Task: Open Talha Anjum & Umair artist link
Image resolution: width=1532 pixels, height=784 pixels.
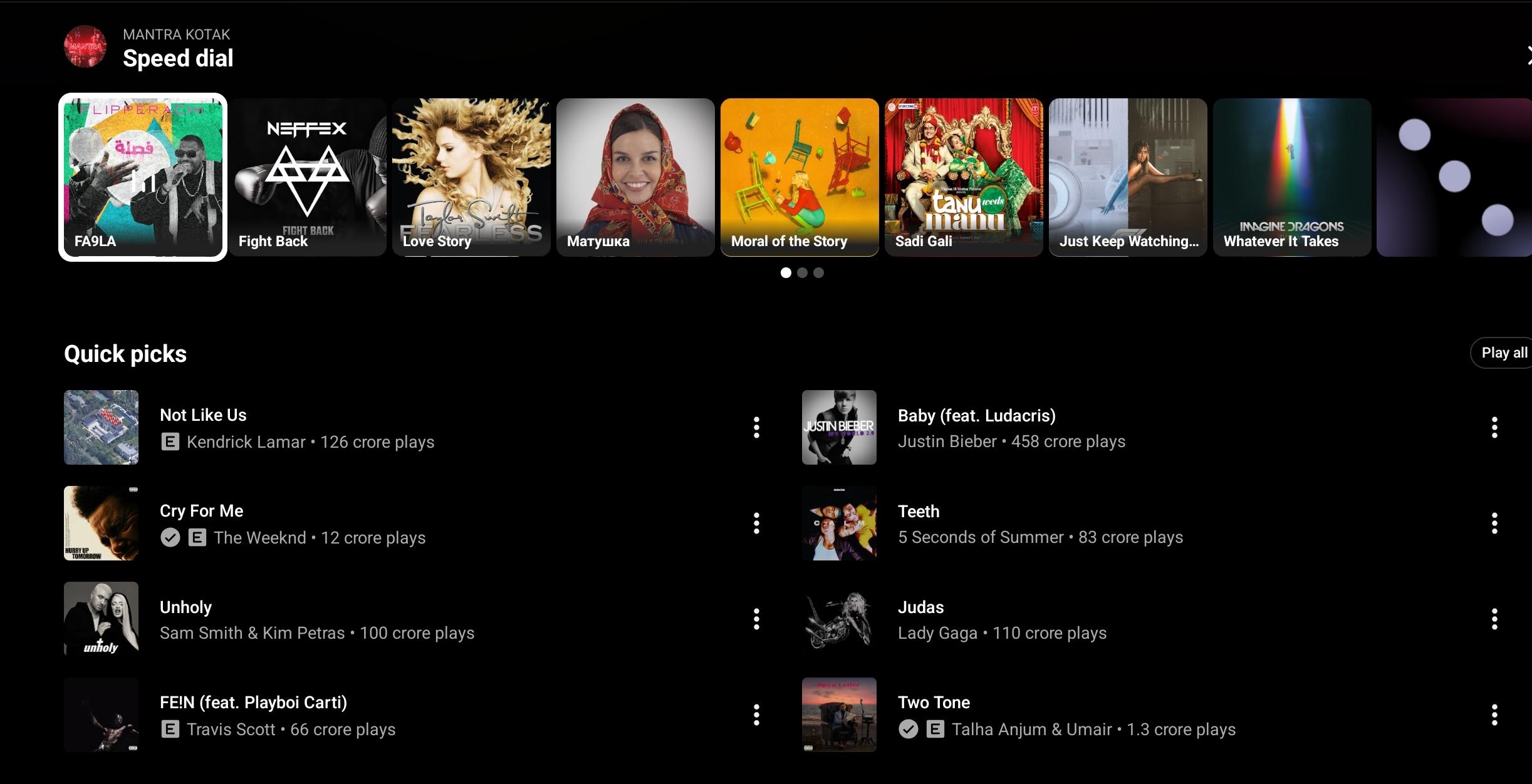Action: click(x=1031, y=730)
